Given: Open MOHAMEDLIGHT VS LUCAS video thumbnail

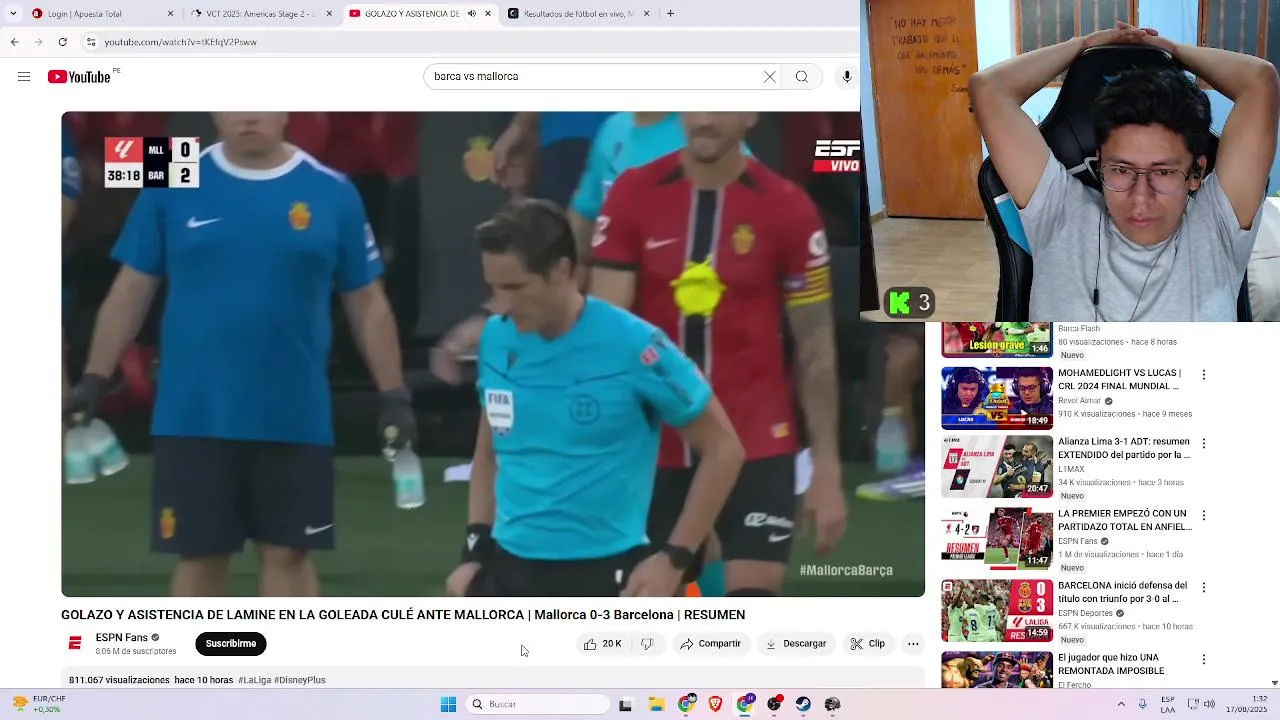Looking at the screenshot, I should point(997,398).
